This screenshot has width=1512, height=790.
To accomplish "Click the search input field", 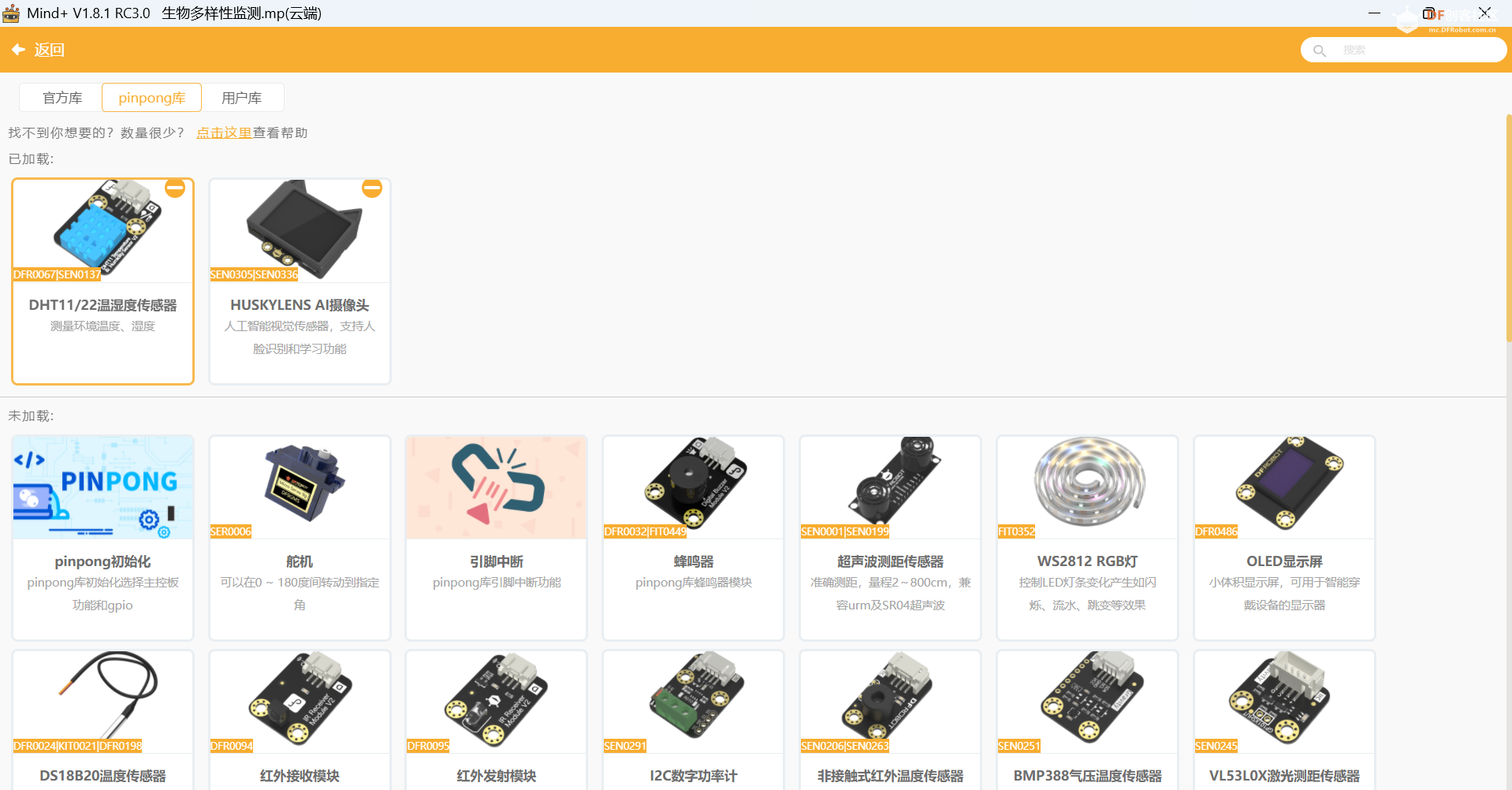I will pos(1403,50).
